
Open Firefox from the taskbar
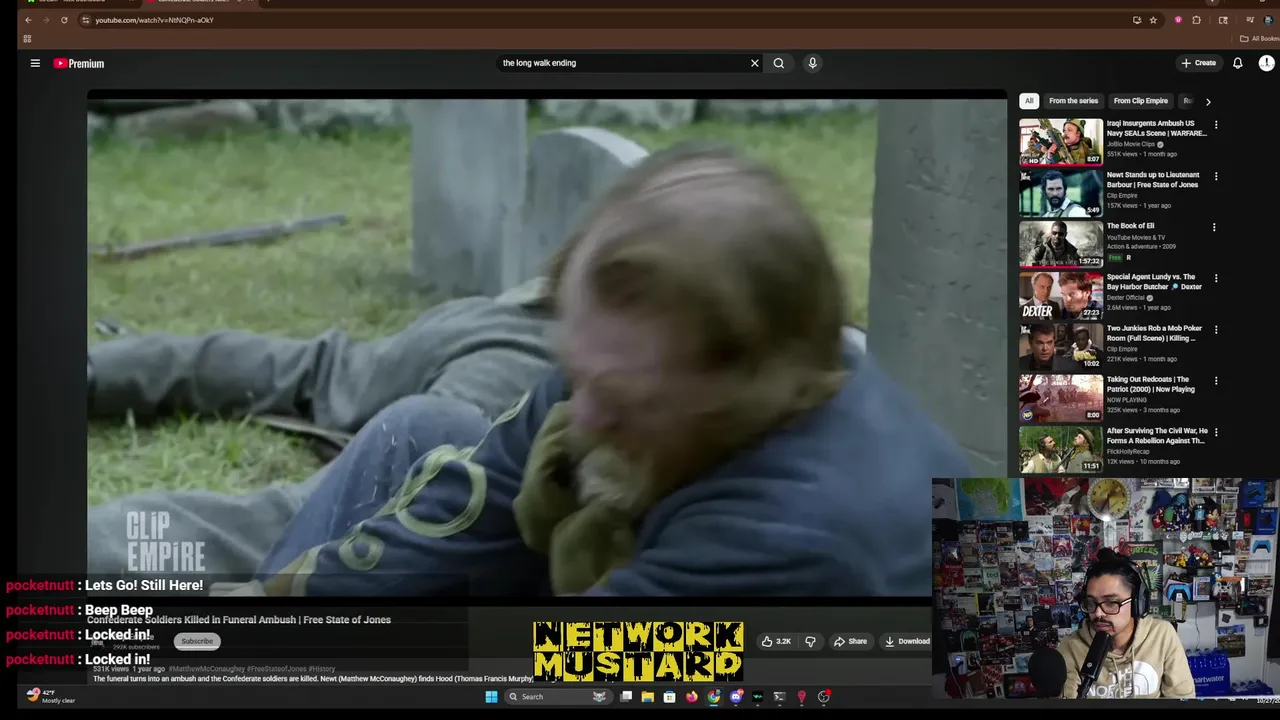(x=692, y=697)
